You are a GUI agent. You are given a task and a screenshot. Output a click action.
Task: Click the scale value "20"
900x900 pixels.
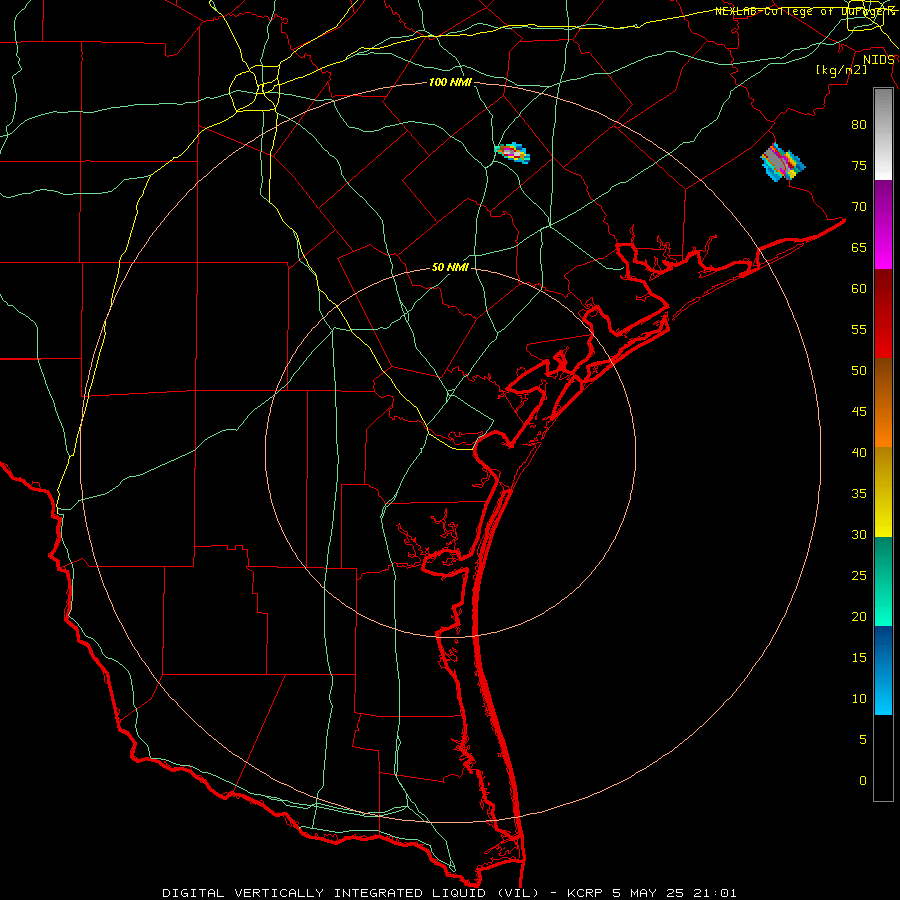click(859, 616)
